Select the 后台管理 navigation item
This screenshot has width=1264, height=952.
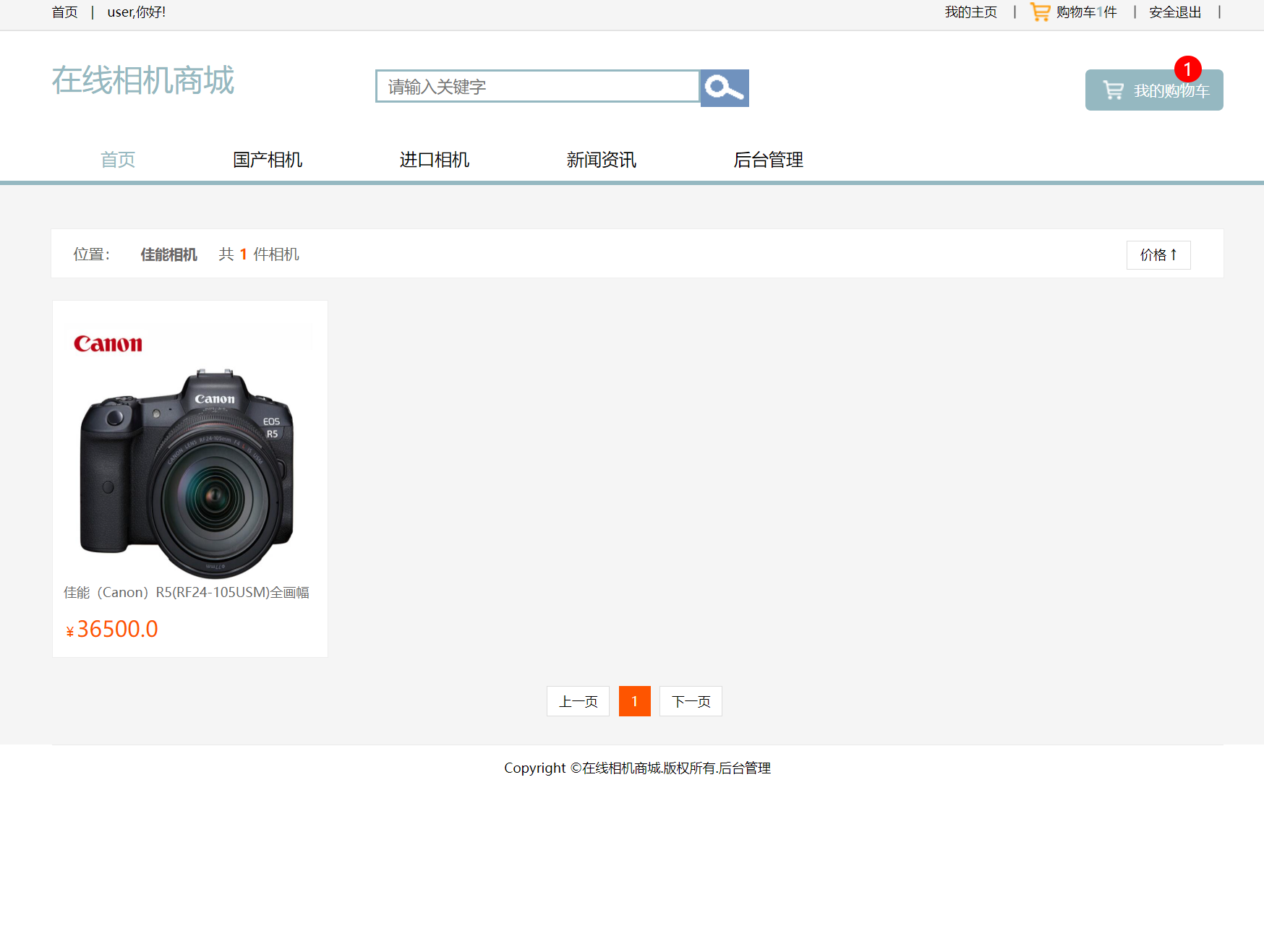click(x=768, y=160)
